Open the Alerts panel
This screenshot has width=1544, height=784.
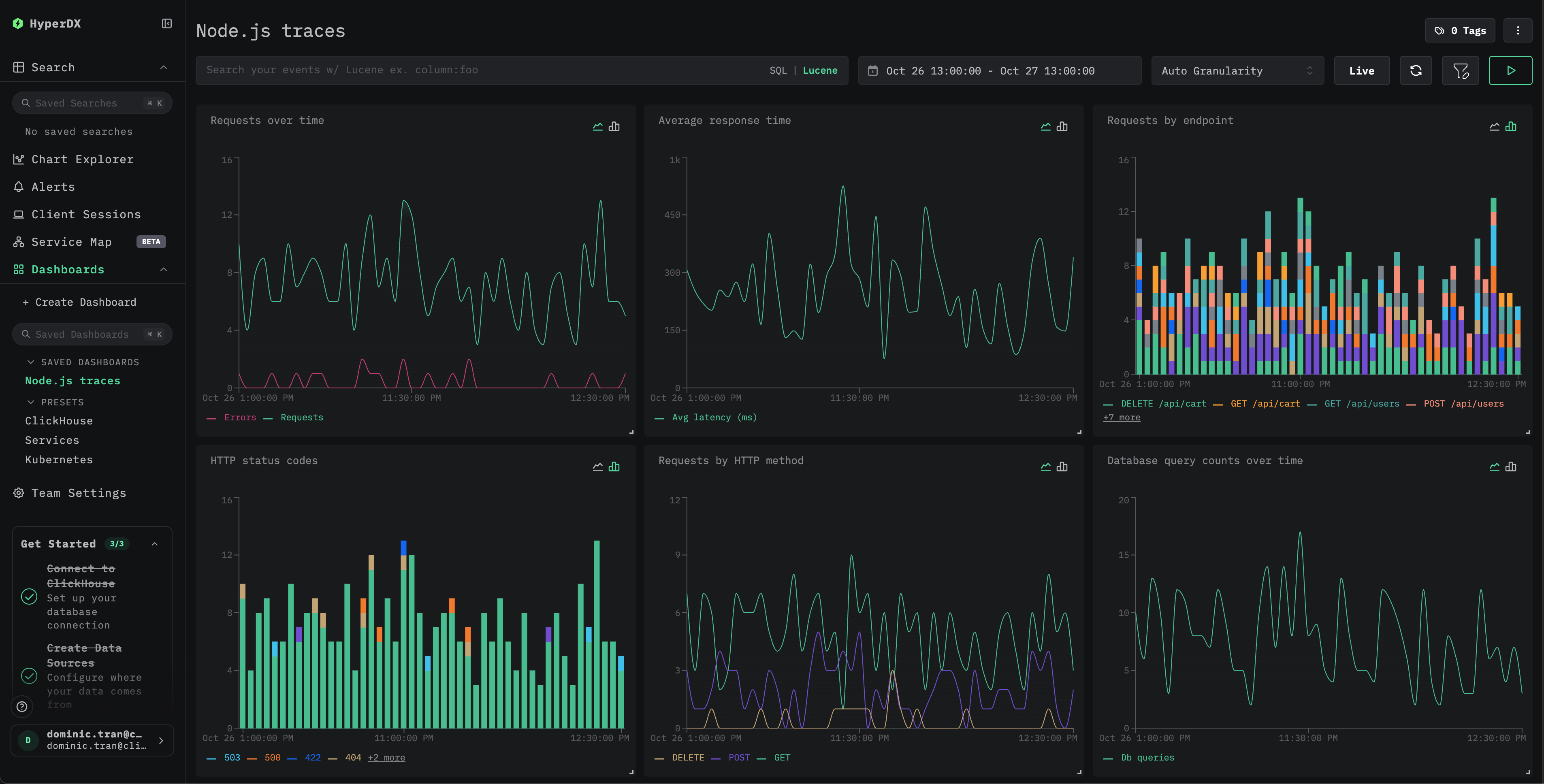52,186
